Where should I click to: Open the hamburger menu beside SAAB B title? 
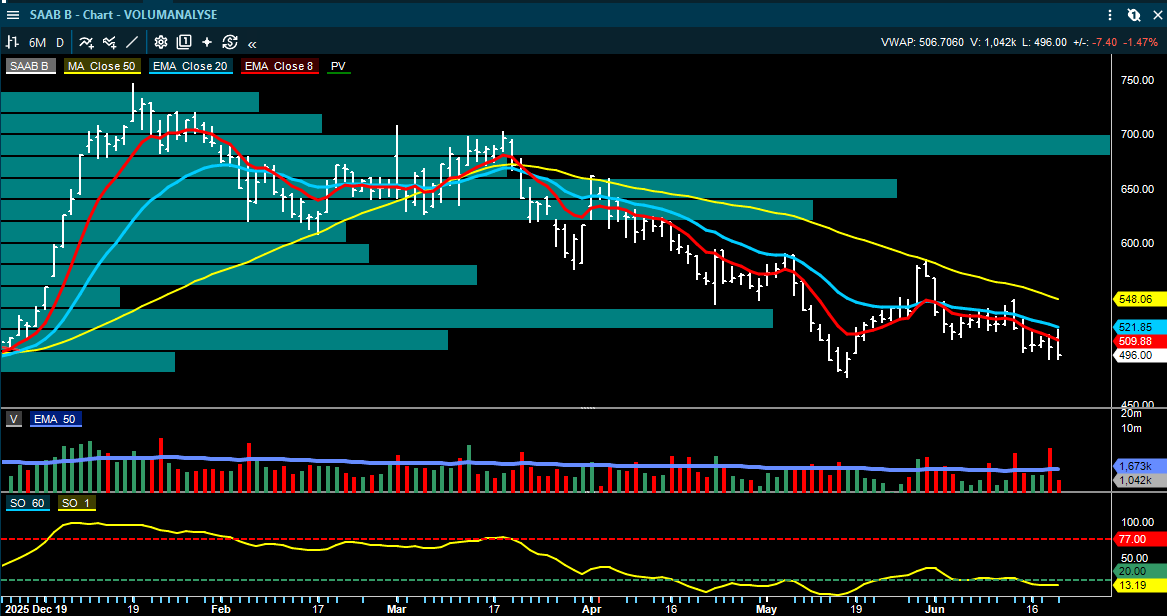(x=13, y=14)
